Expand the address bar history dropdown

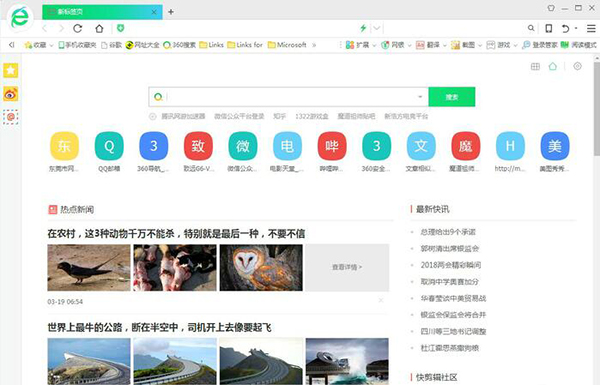coord(377,28)
